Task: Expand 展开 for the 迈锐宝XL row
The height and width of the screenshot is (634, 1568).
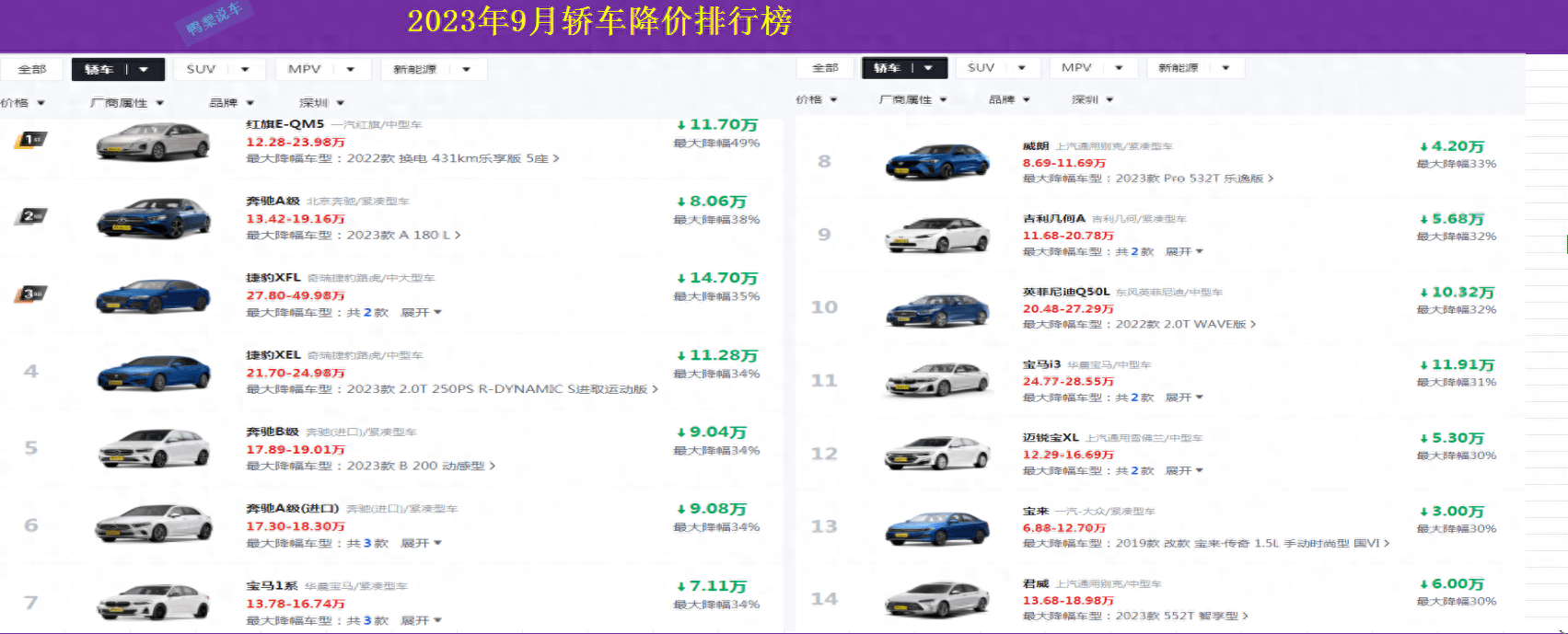Action: click(1184, 470)
